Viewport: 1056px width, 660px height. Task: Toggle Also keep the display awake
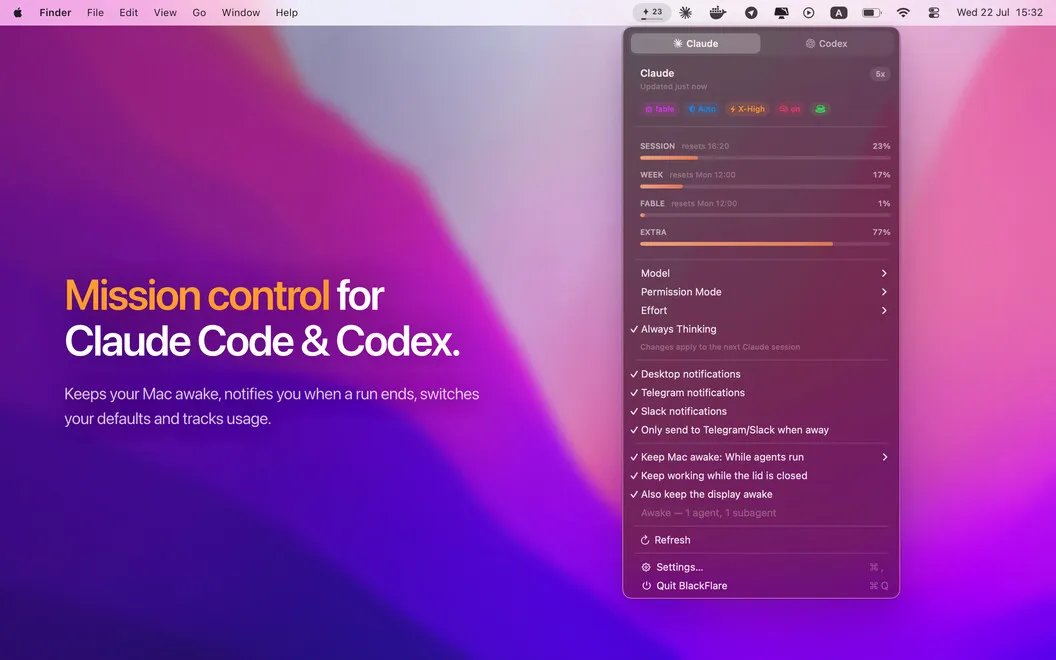coord(761,494)
